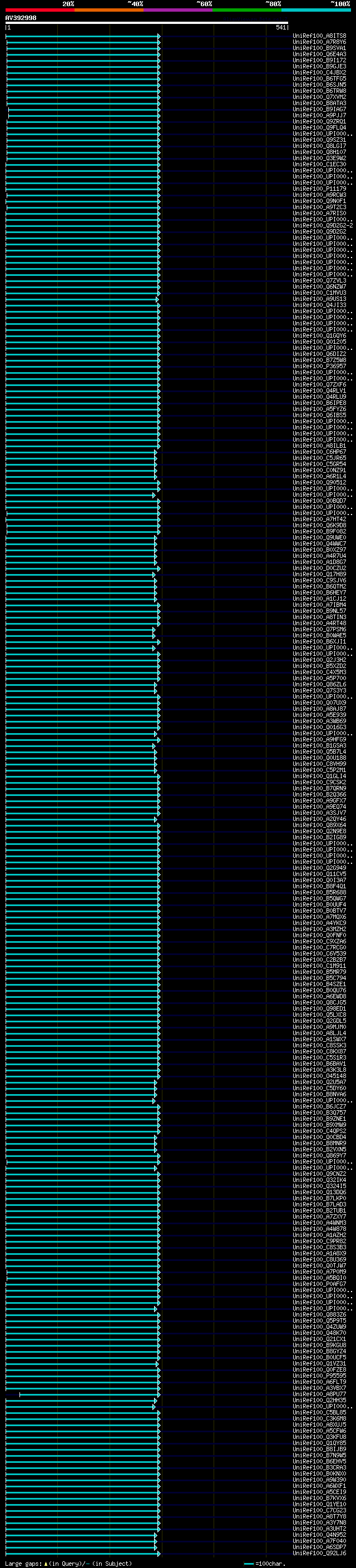Select hit label UniRef100_Q7PSM6
This screenshot has height=1568, width=356.
(319, 630)
